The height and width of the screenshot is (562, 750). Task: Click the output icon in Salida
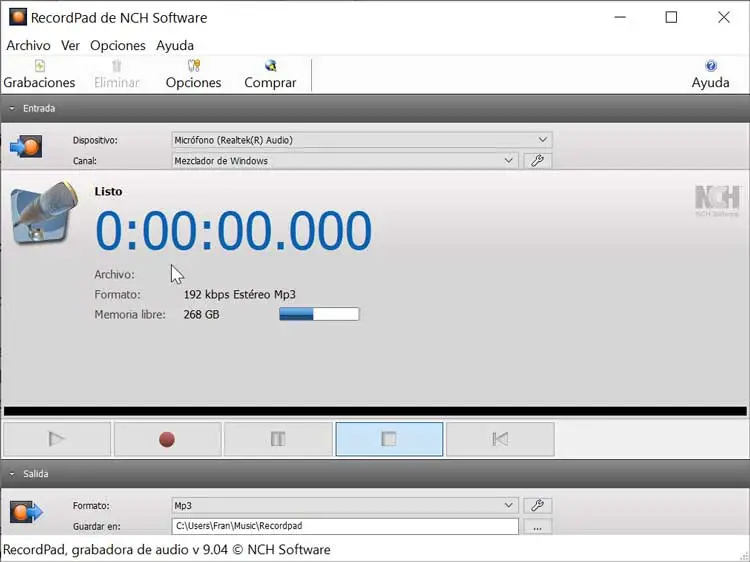[26, 512]
